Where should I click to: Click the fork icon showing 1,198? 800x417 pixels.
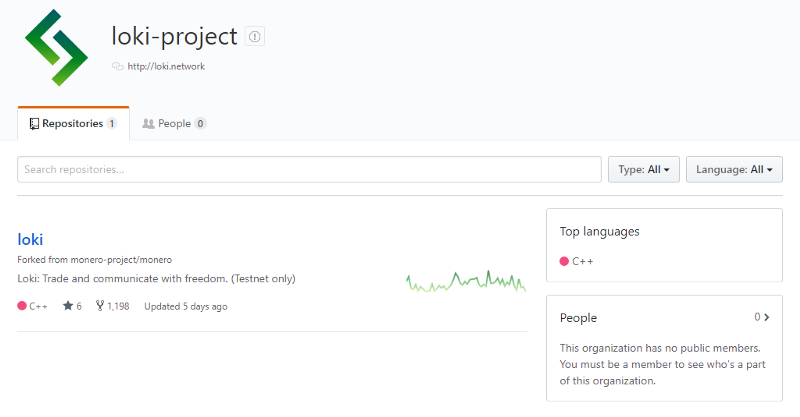click(x=100, y=306)
